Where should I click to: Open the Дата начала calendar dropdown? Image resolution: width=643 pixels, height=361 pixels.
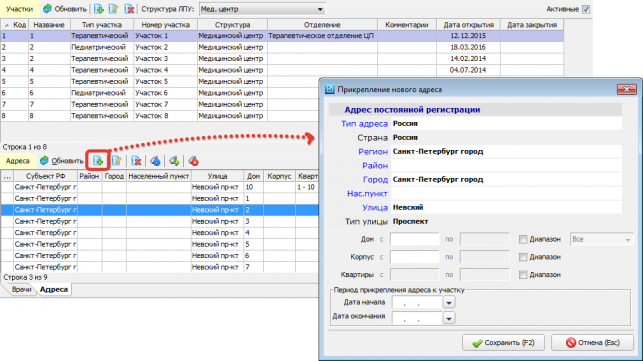tap(449, 303)
